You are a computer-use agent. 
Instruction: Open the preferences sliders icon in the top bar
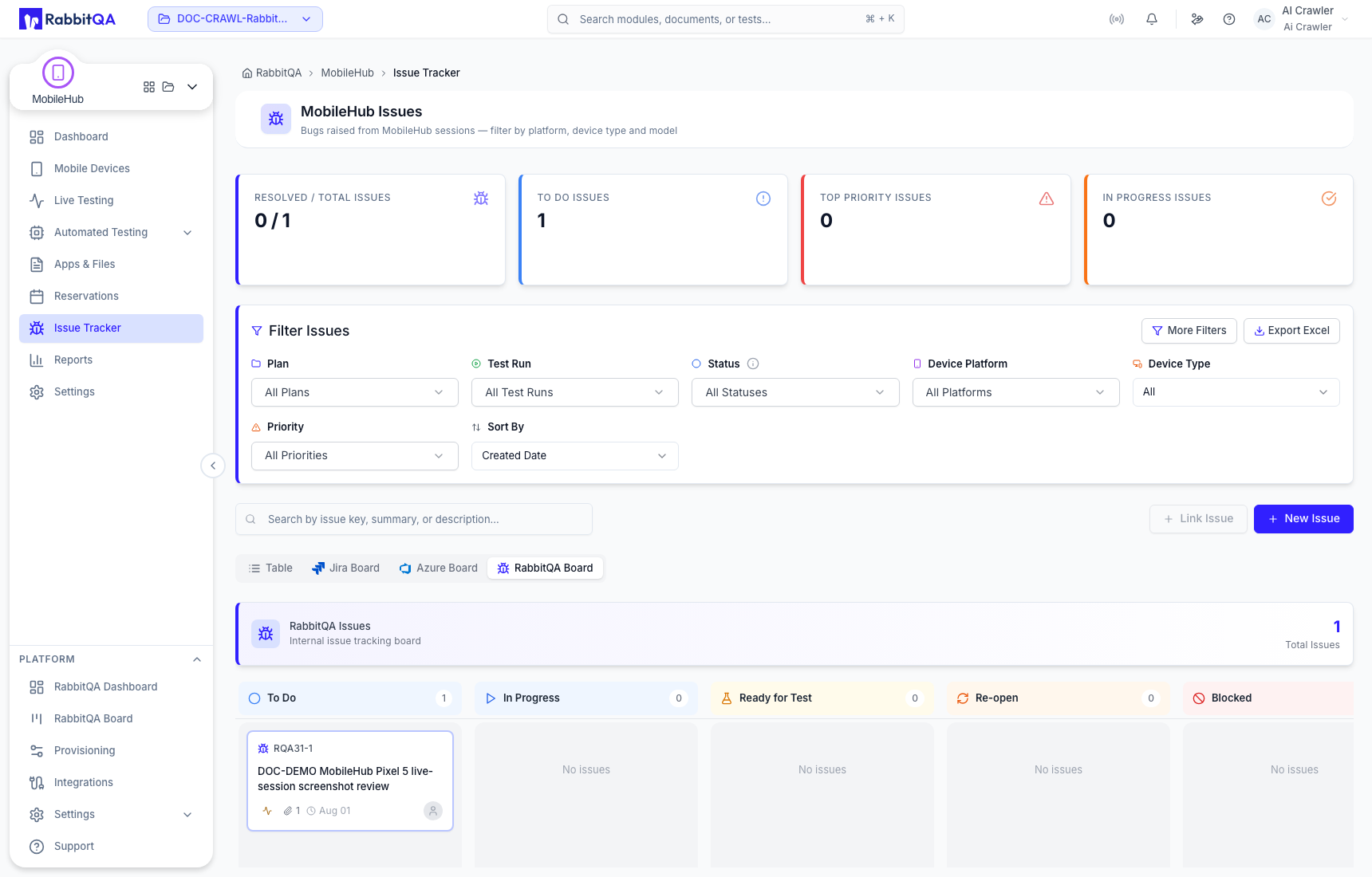(1197, 19)
